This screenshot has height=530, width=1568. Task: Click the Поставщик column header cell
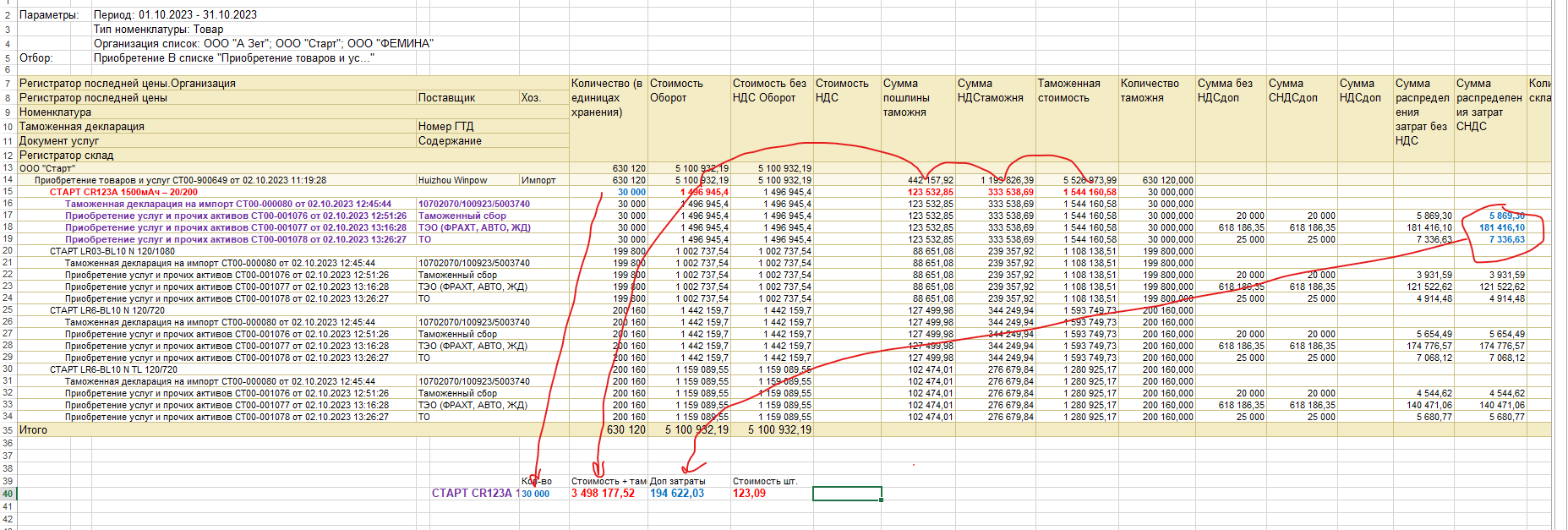point(447,98)
